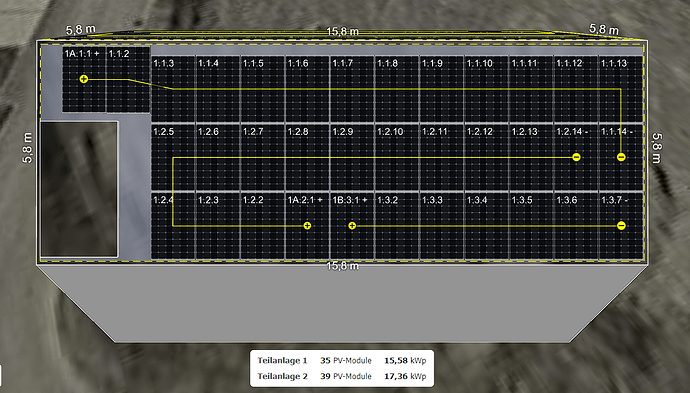Select PV module labeled 1:1.10
Image resolution: width=690 pixels, height=393 pixels.
486,89
